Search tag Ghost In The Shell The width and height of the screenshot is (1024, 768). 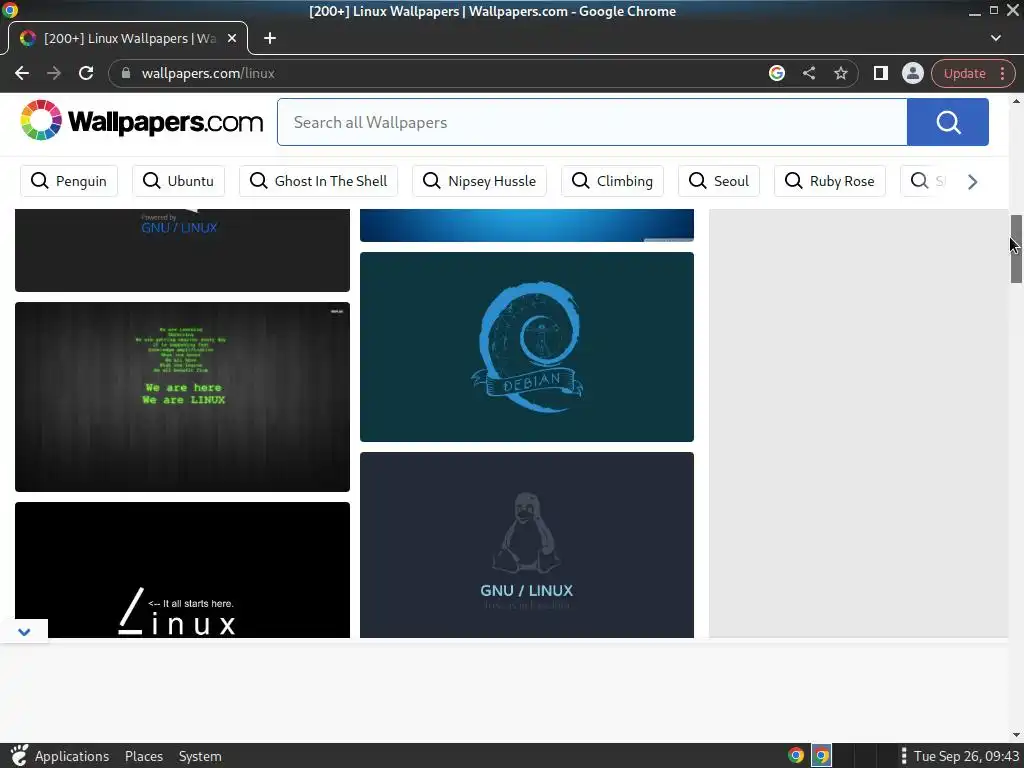point(319,181)
